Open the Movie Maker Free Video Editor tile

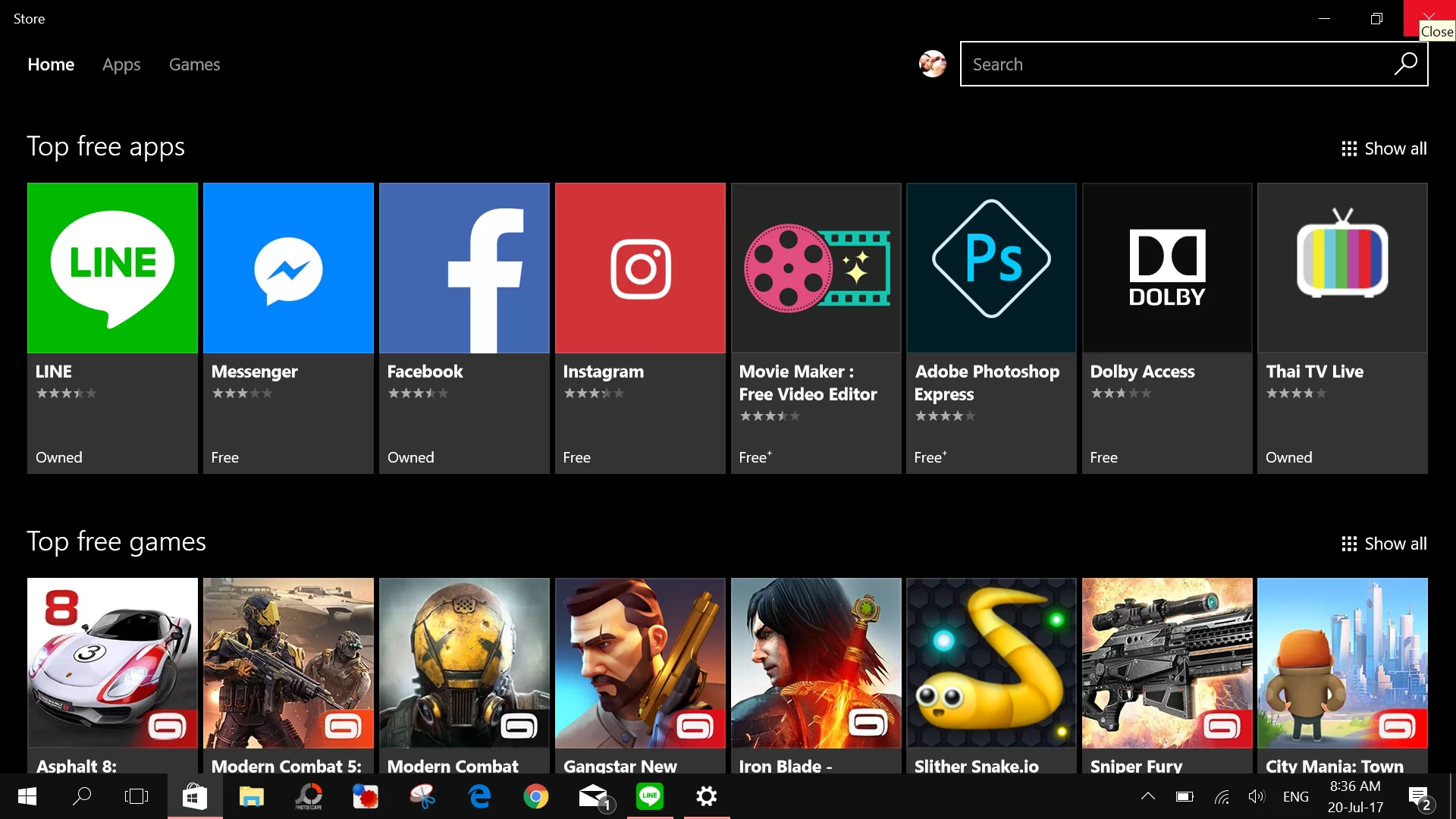(x=816, y=328)
